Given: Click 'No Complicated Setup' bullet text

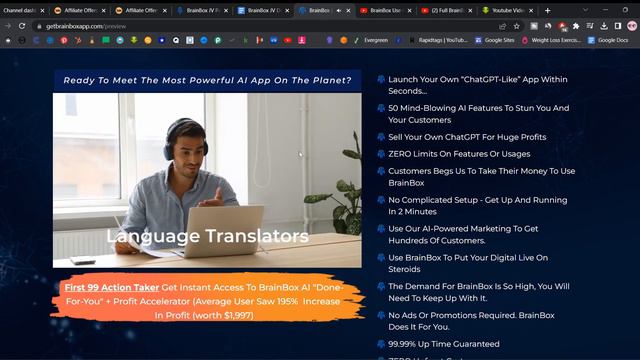Looking at the screenshot, I should point(478,206).
